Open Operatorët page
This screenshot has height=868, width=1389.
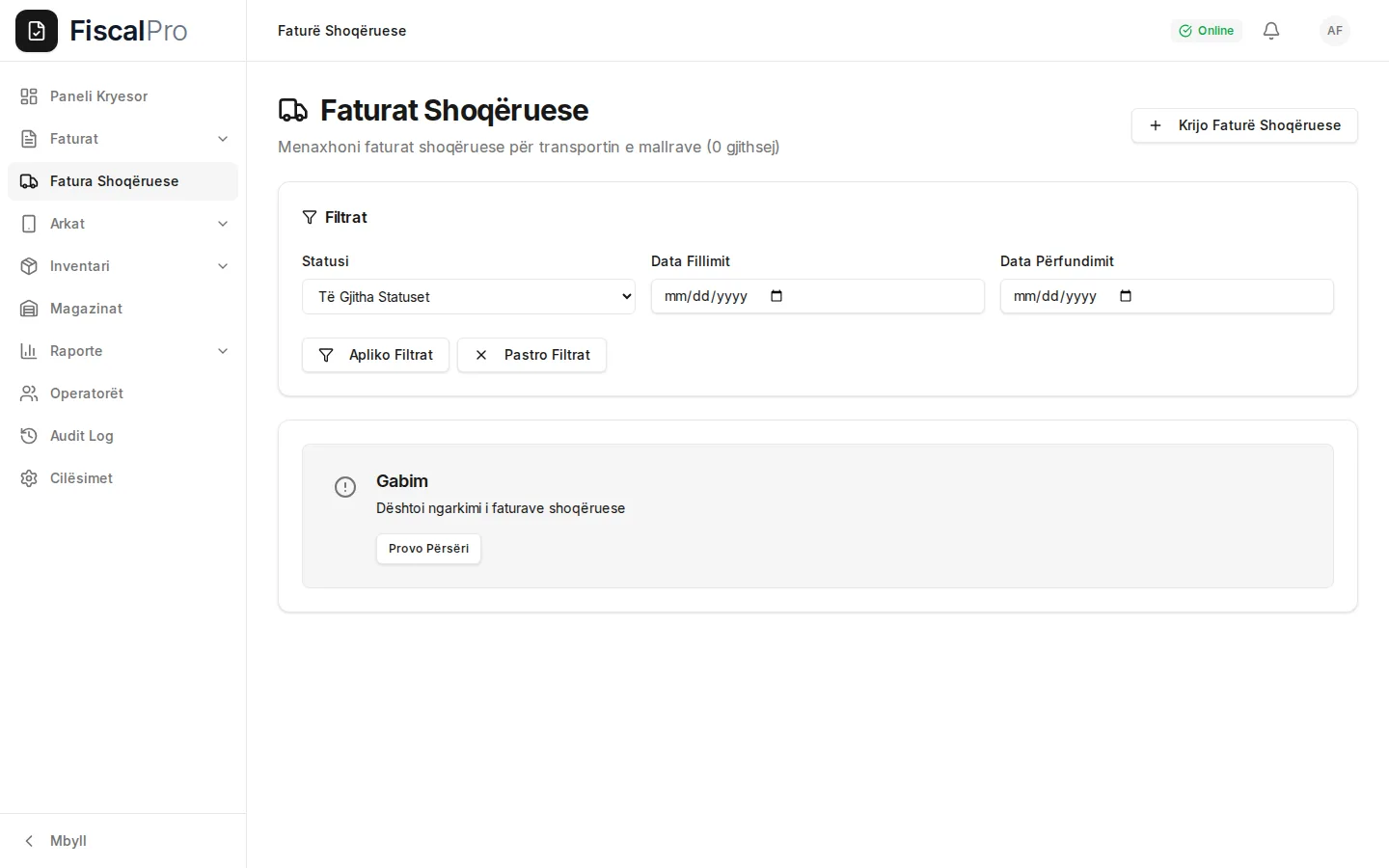123,393
